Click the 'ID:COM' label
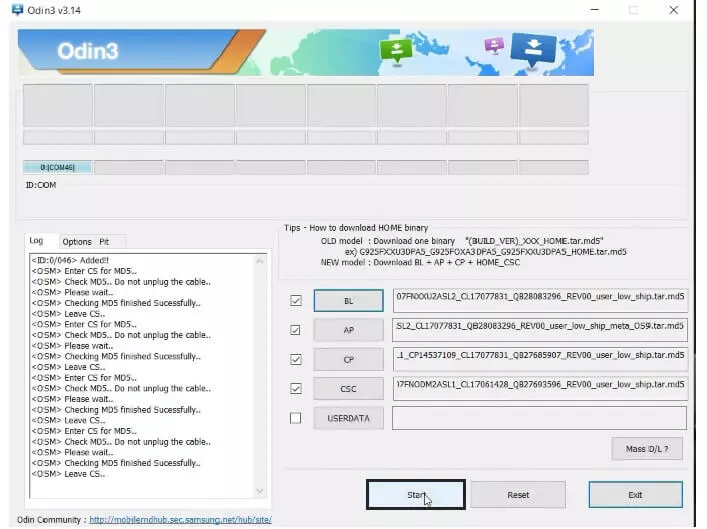 (41, 185)
